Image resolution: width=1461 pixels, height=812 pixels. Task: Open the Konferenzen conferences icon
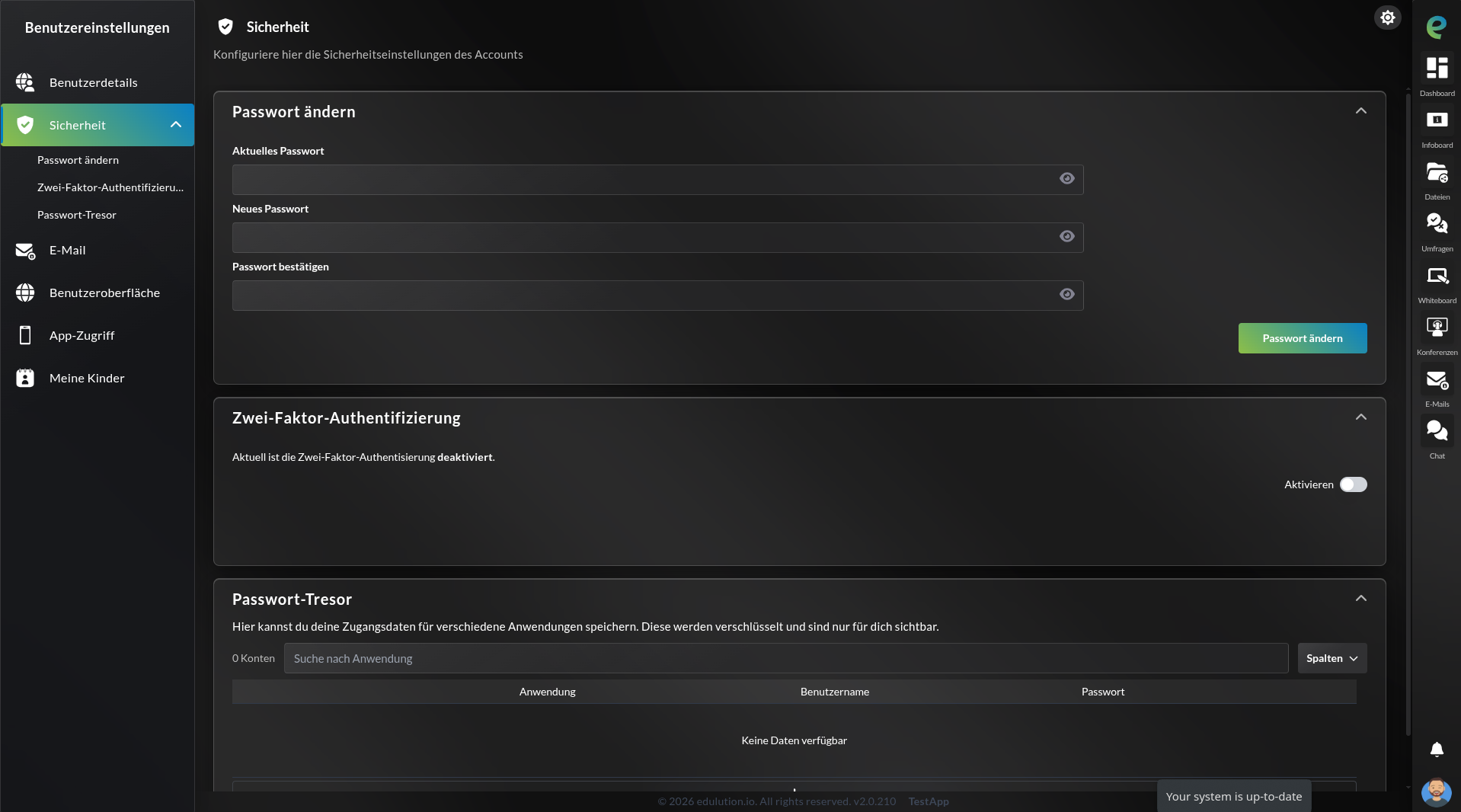[x=1437, y=327]
